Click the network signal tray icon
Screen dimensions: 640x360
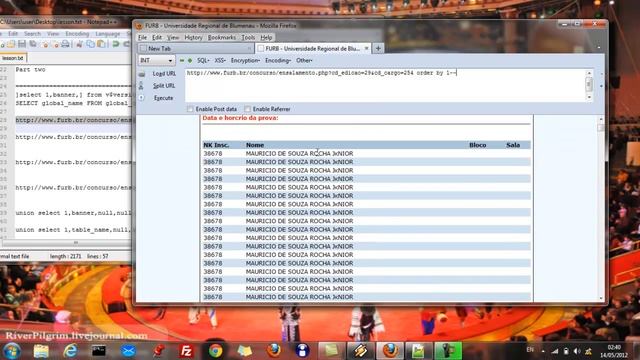click(x=554, y=351)
